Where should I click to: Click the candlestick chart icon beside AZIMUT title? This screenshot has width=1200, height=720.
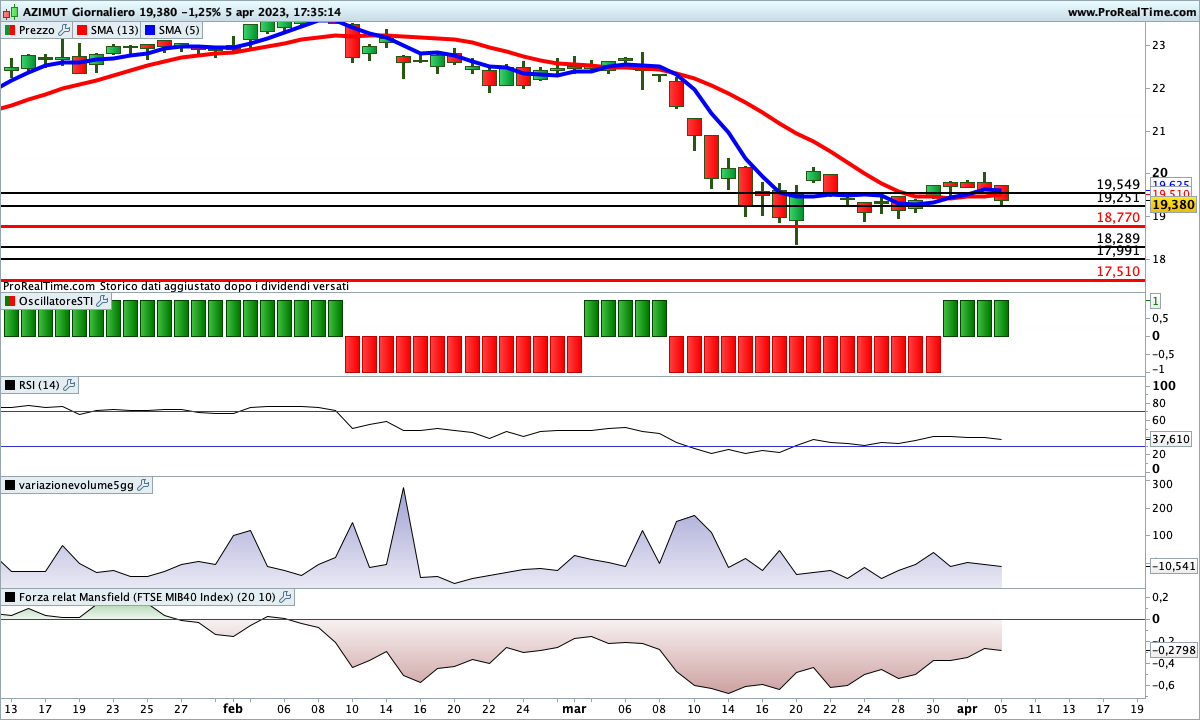(x=10, y=12)
